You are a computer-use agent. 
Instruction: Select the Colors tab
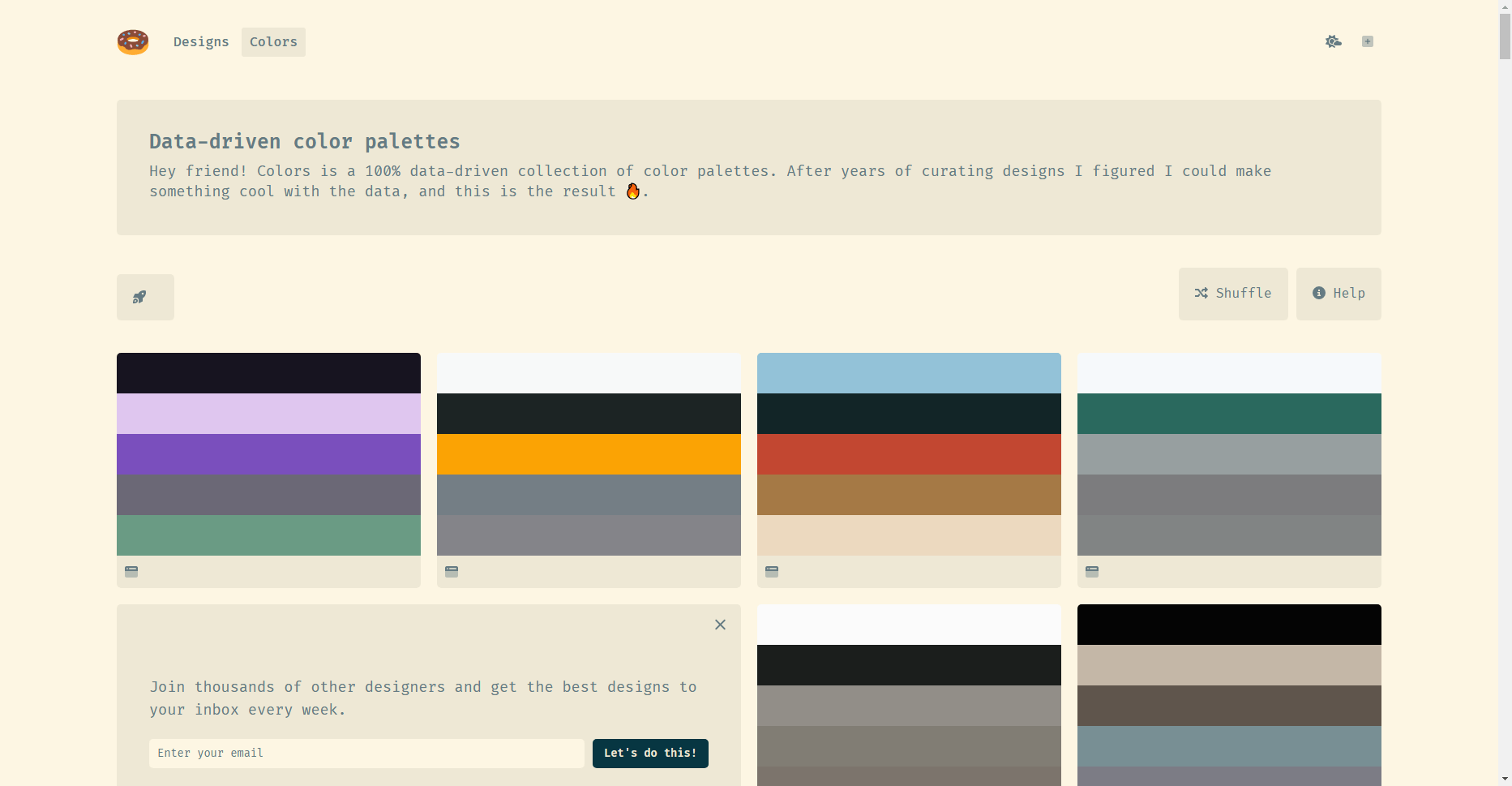(x=273, y=42)
